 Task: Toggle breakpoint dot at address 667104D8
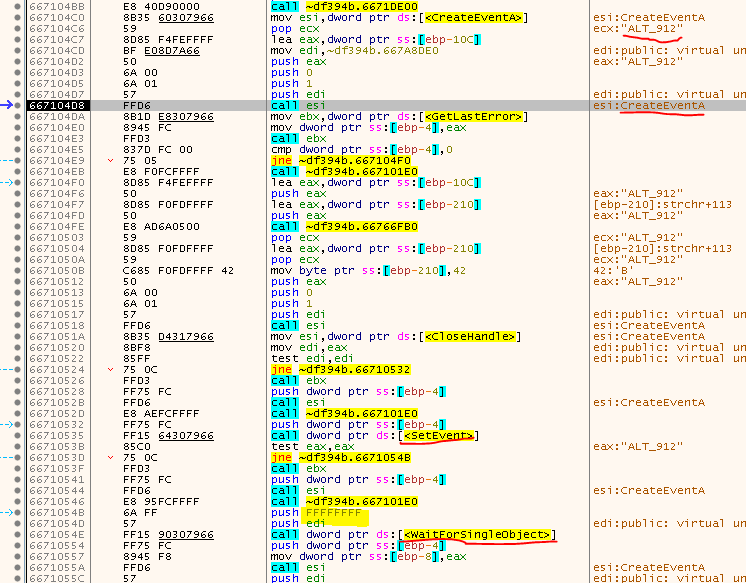click(22, 105)
